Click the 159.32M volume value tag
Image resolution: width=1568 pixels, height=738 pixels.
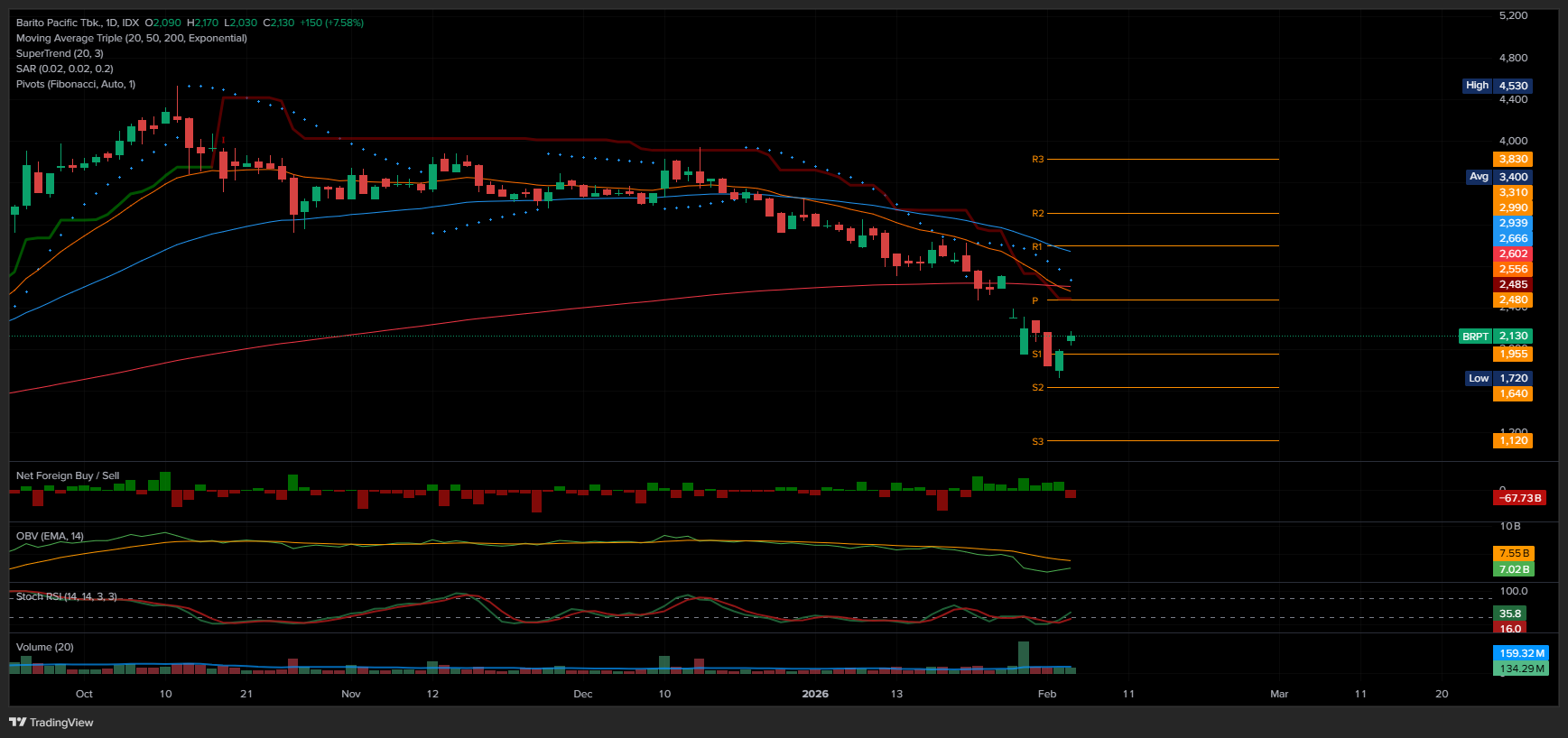(1521, 653)
